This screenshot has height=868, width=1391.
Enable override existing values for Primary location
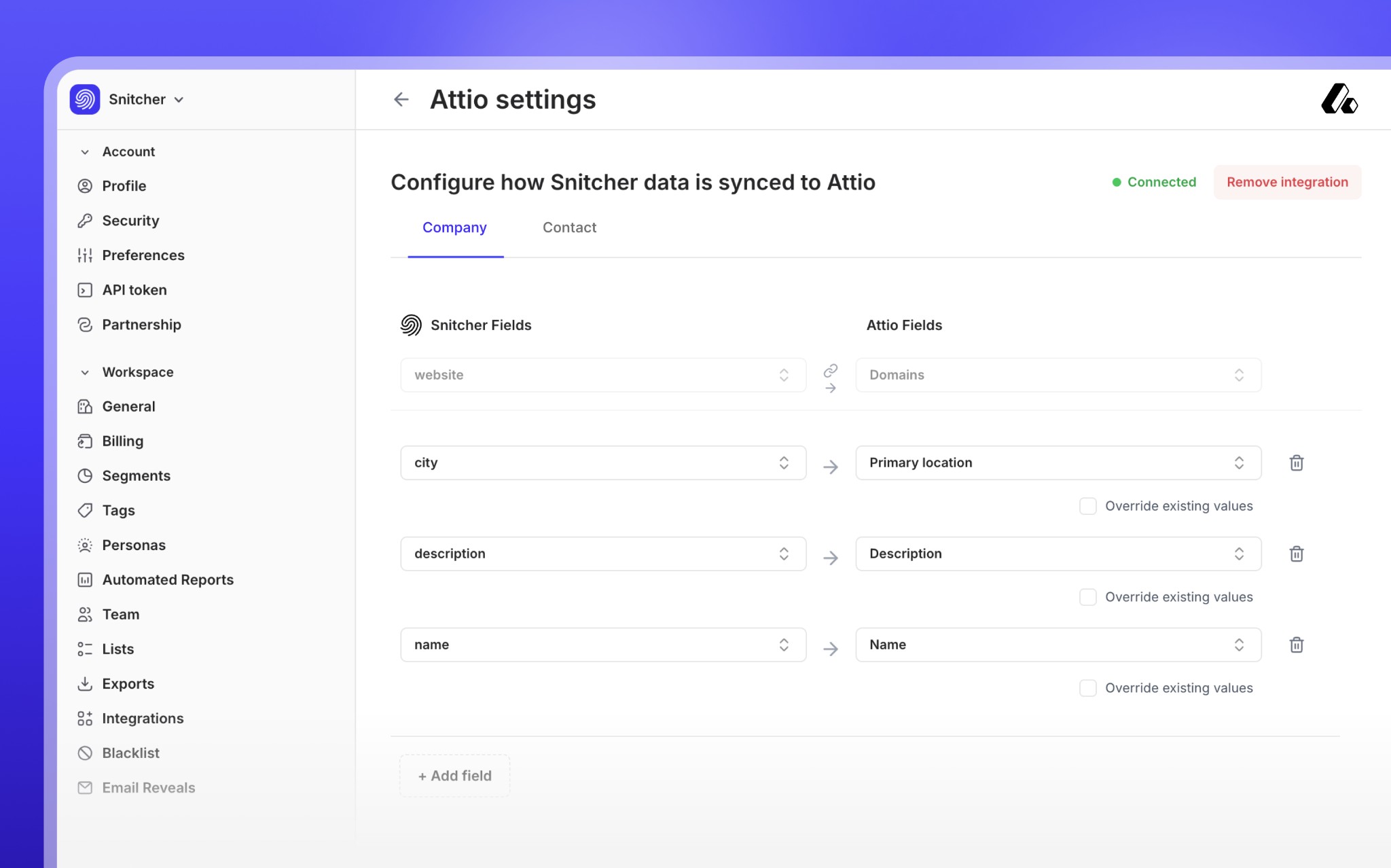[x=1087, y=506]
